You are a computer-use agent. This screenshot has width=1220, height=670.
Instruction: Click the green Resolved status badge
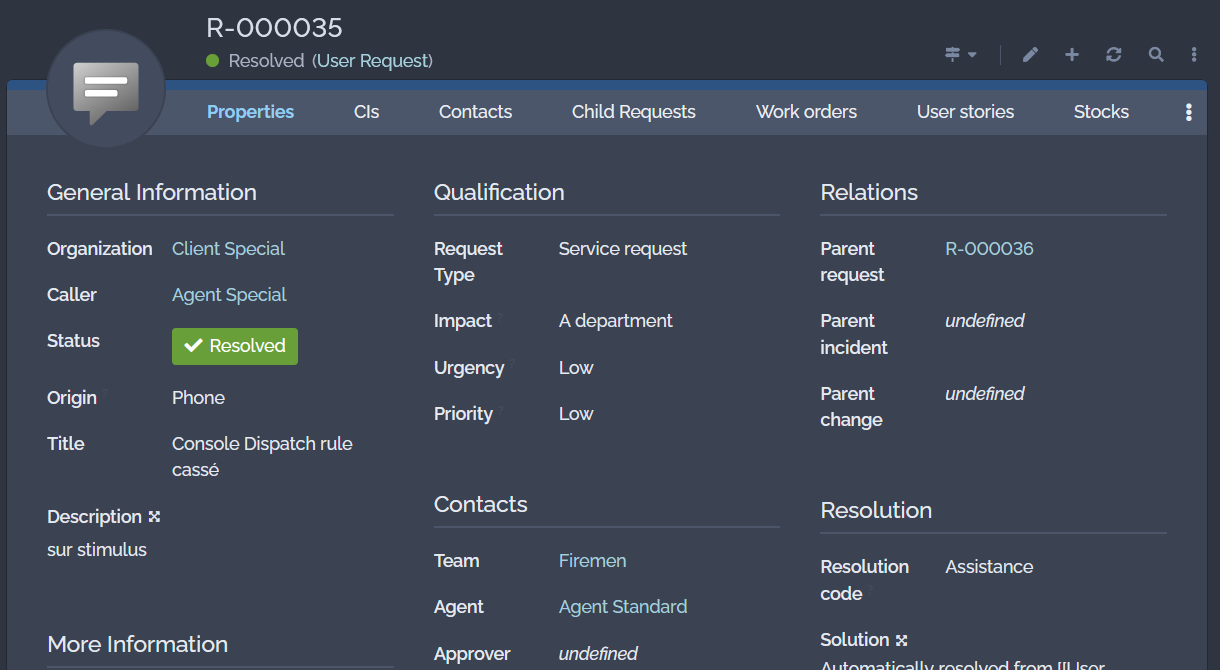pyautogui.click(x=235, y=346)
